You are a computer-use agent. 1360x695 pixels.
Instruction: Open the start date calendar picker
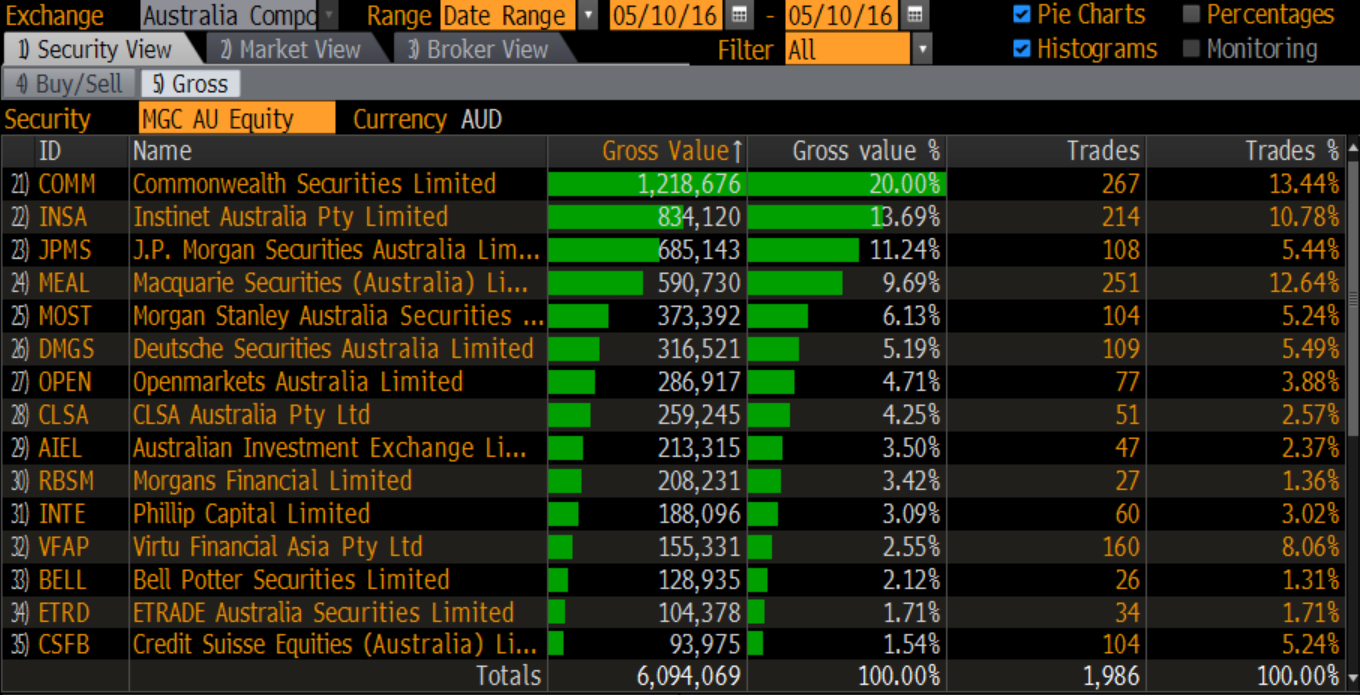pos(739,15)
